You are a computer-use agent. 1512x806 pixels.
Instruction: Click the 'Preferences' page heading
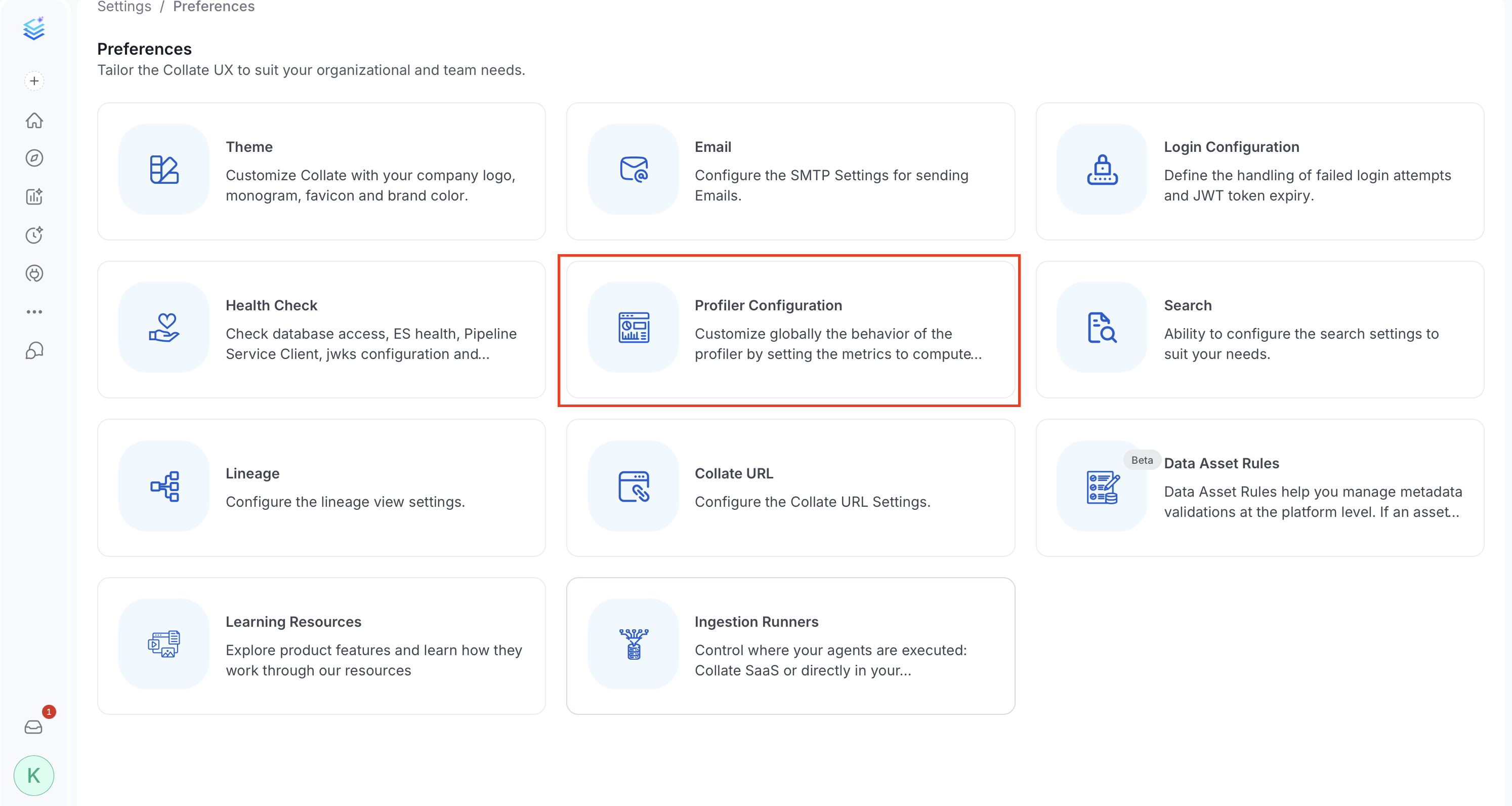(x=144, y=49)
